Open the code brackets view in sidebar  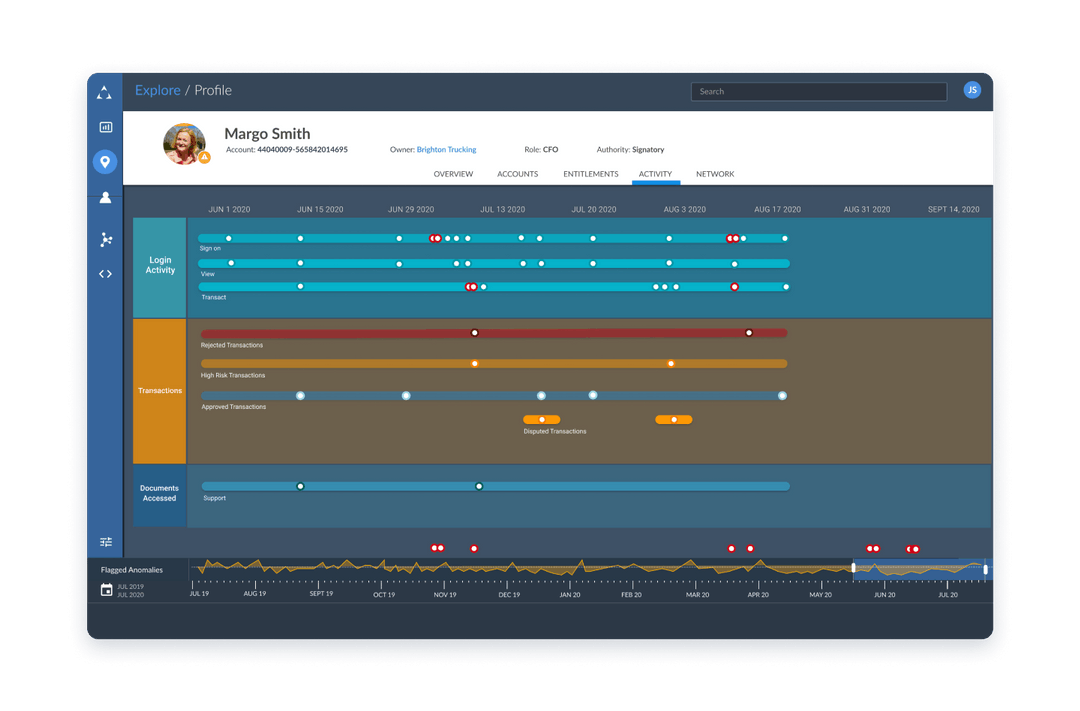tap(105, 273)
